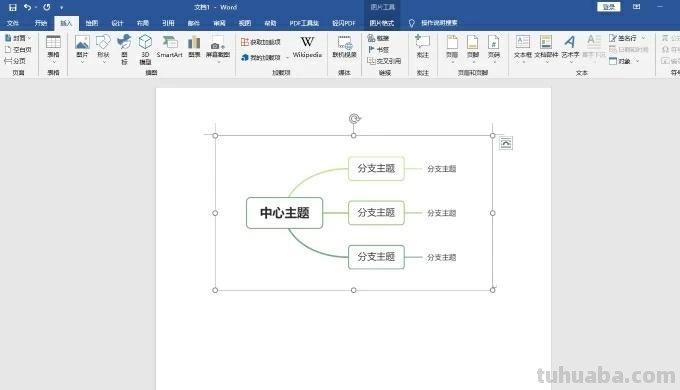680x390 pixels.
Task: Insert a 分页 (Page Break)
Action: tap(15, 61)
